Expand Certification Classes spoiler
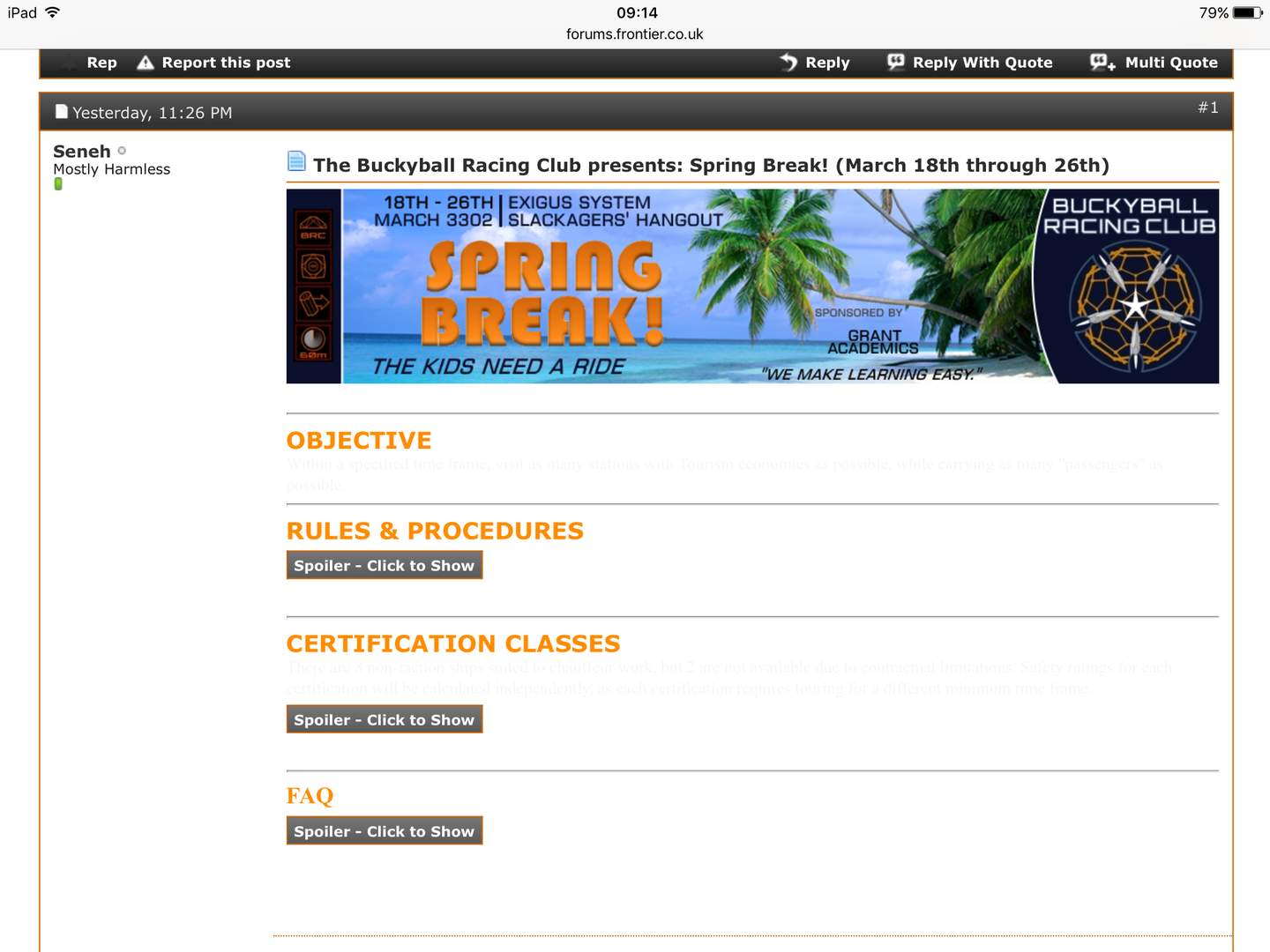 point(385,719)
